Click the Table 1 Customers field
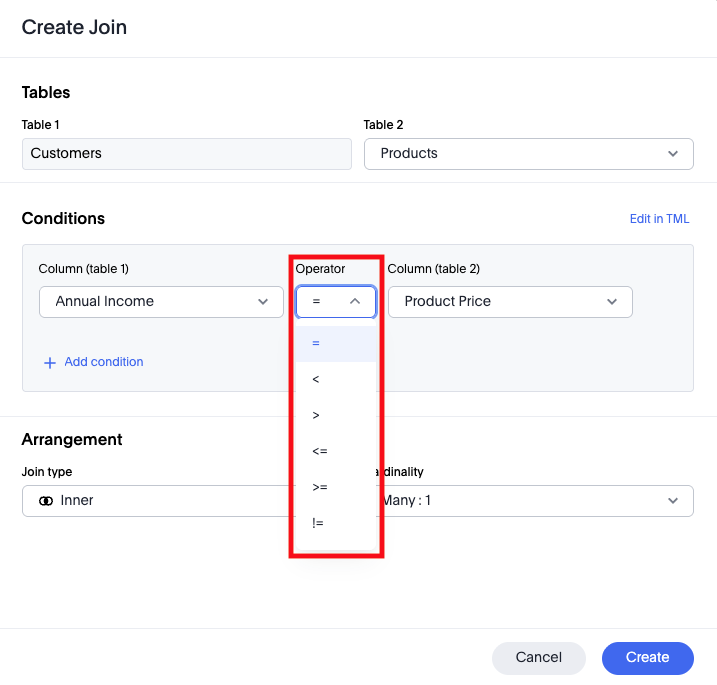 (187, 154)
